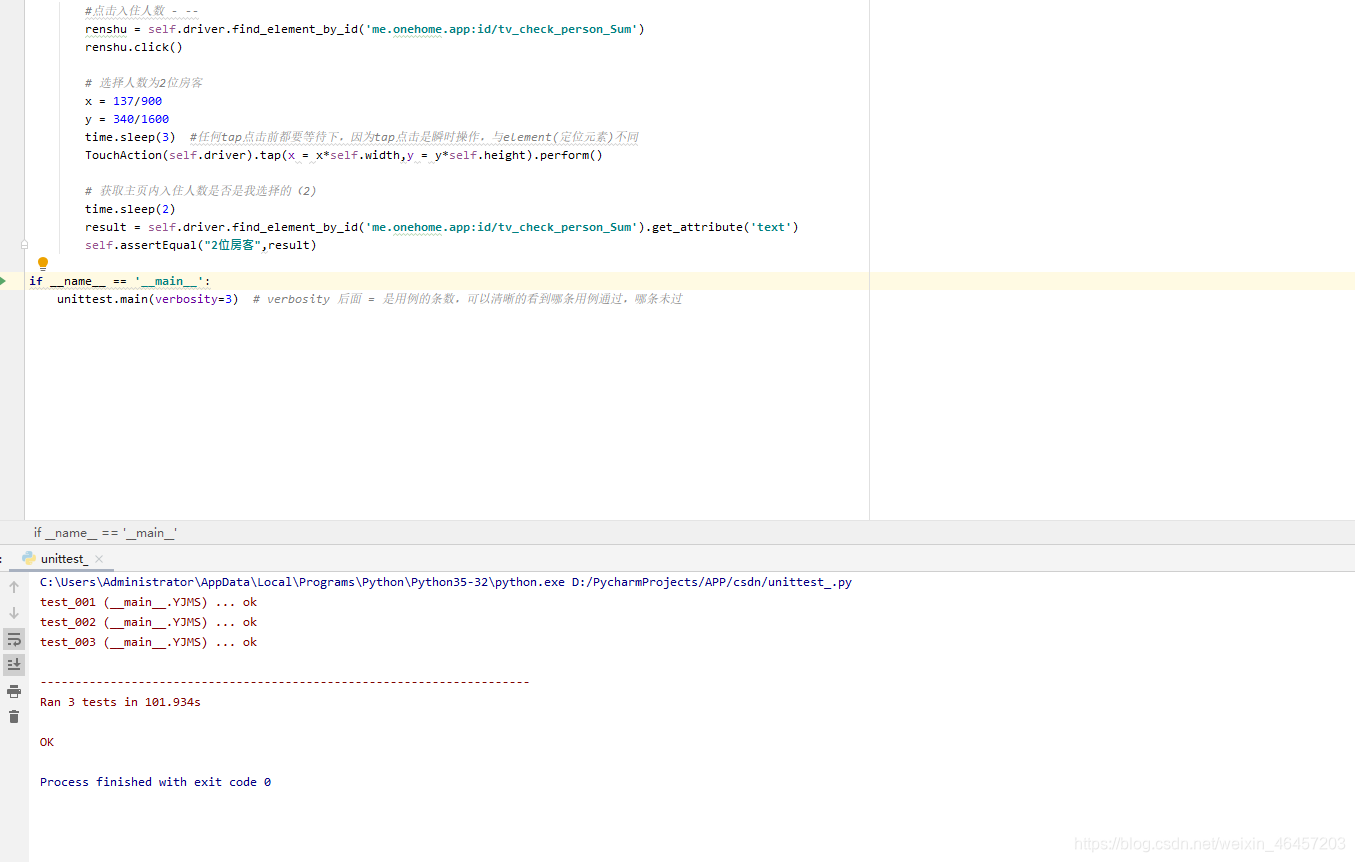This screenshot has width=1355, height=862.
Task: Click the '#点击入住人数' comment line
Action: pos(141,11)
